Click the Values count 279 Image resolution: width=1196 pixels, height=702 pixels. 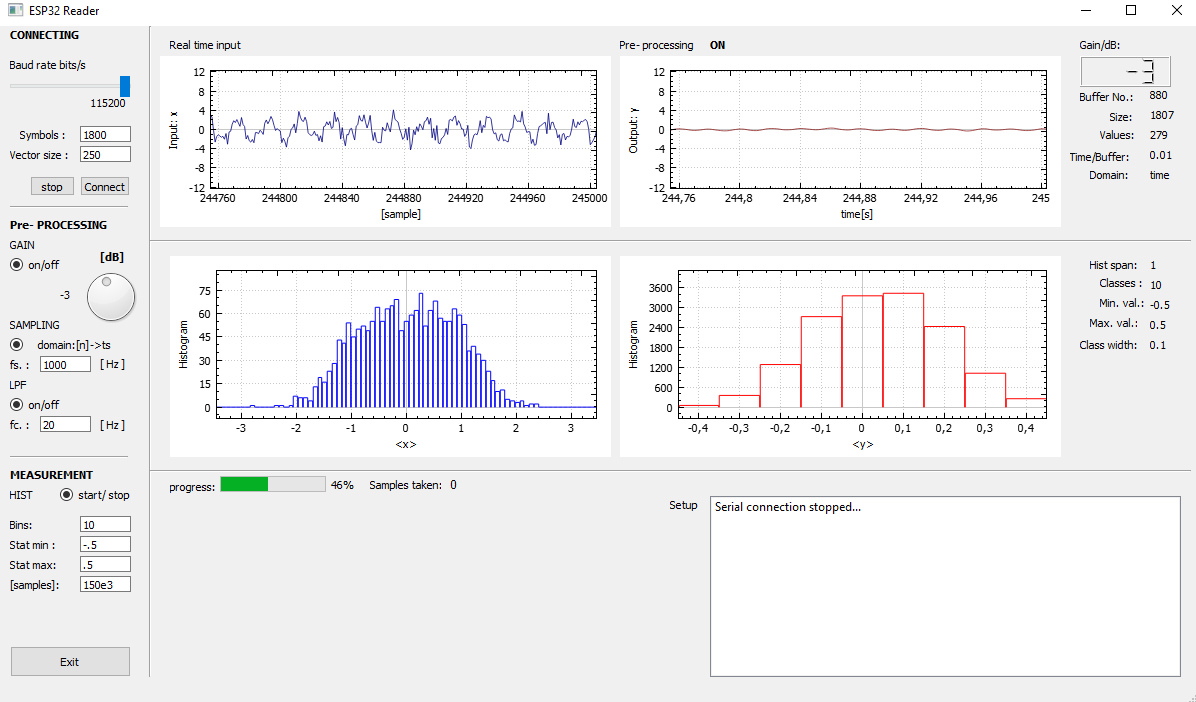click(1159, 135)
